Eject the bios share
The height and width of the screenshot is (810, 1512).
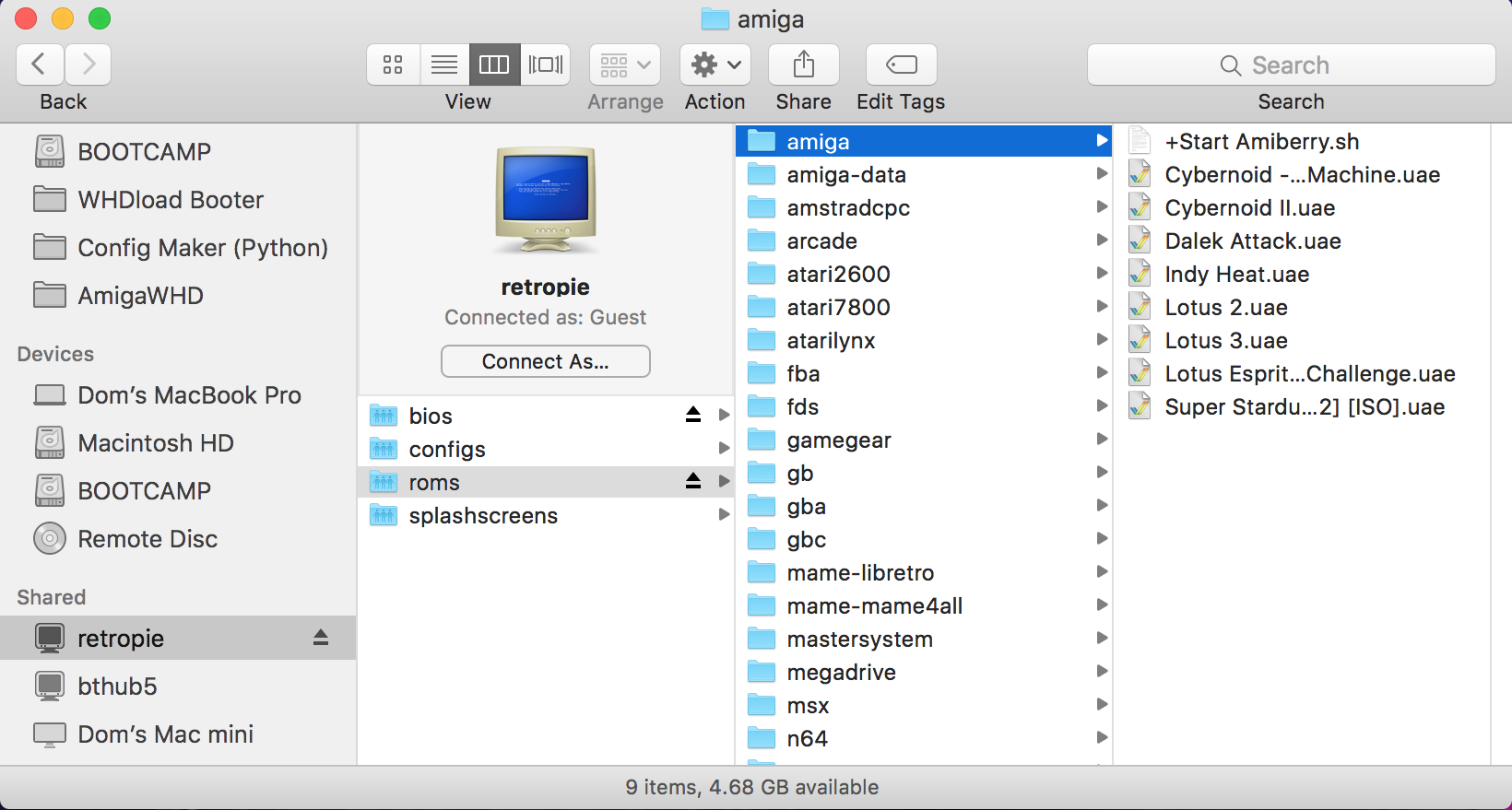point(693,415)
